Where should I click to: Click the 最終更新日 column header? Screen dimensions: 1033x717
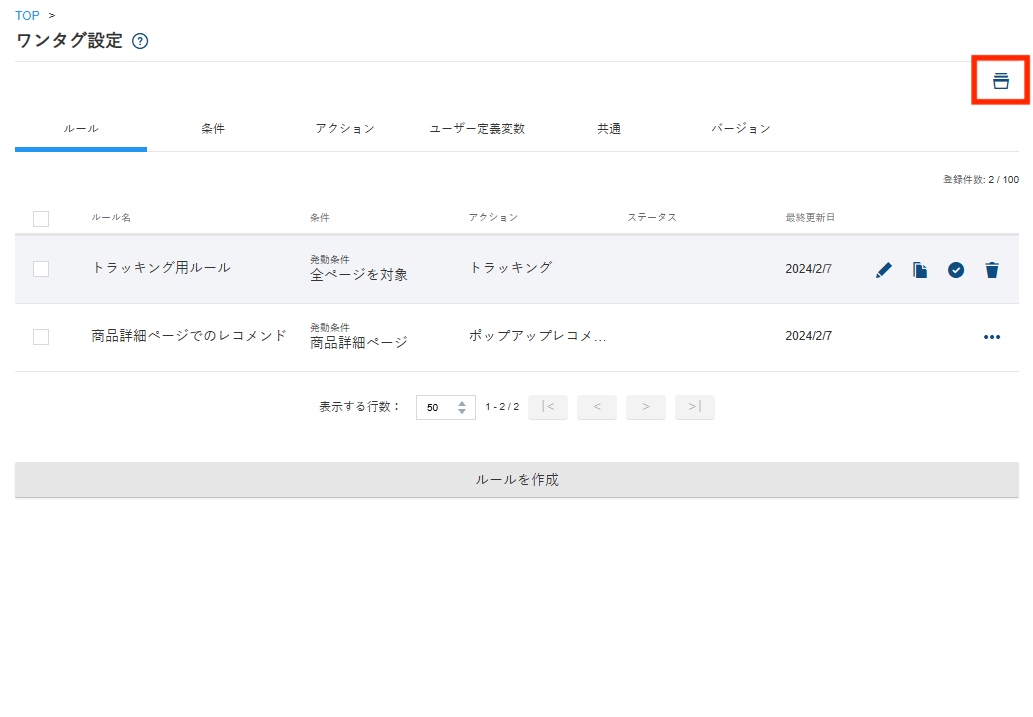pos(810,217)
